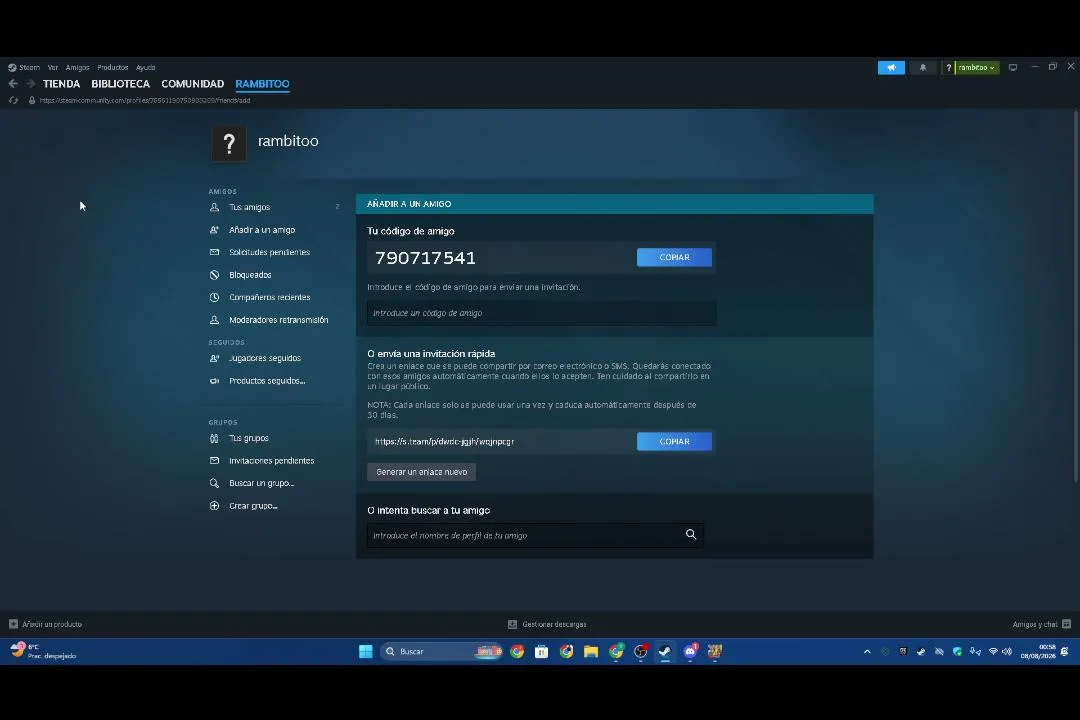Switch to the BIBLIOTECA tab
This screenshot has width=1080, height=720.
click(x=121, y=84)
